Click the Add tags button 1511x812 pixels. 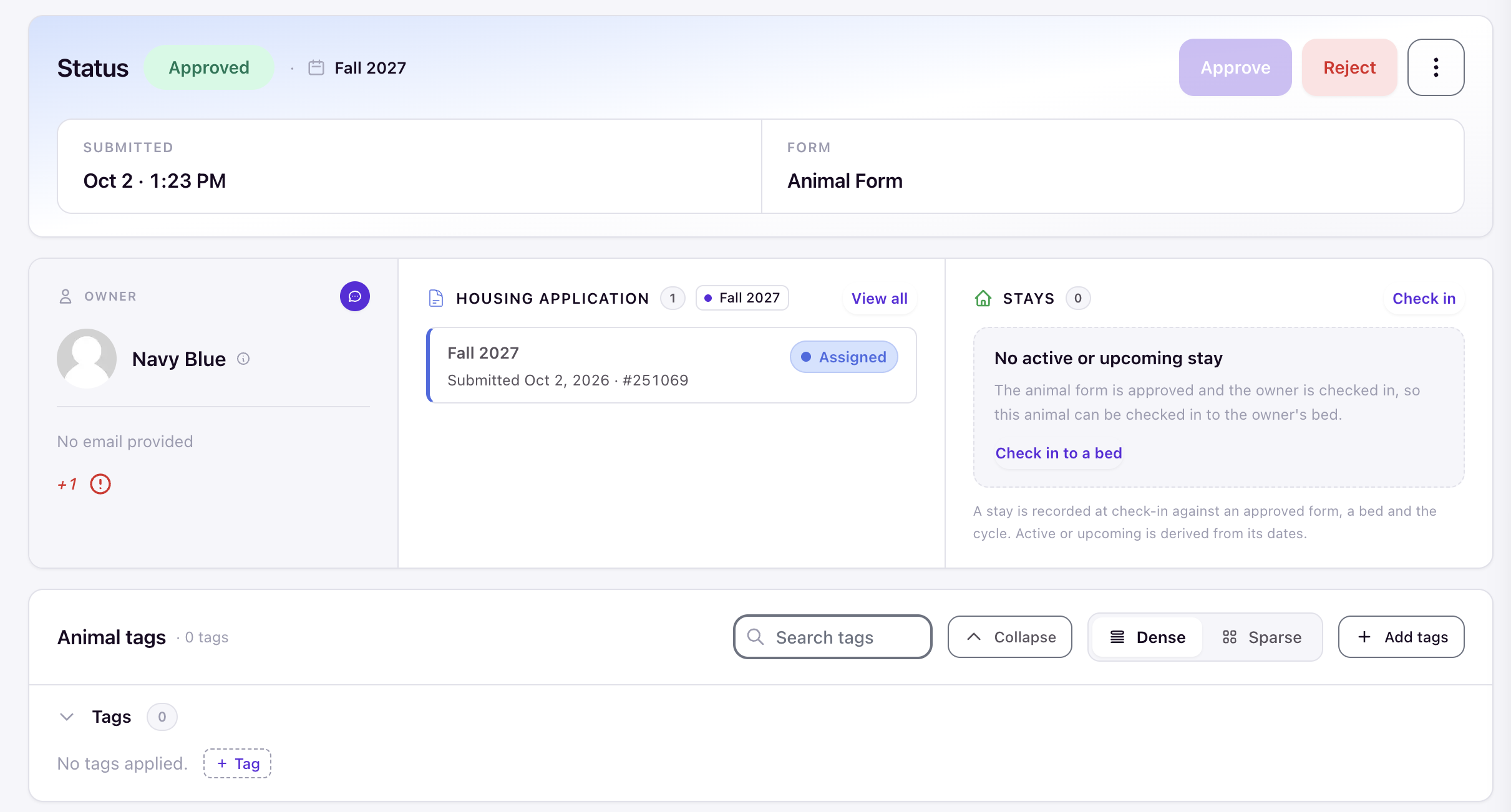click(1401, 637)
